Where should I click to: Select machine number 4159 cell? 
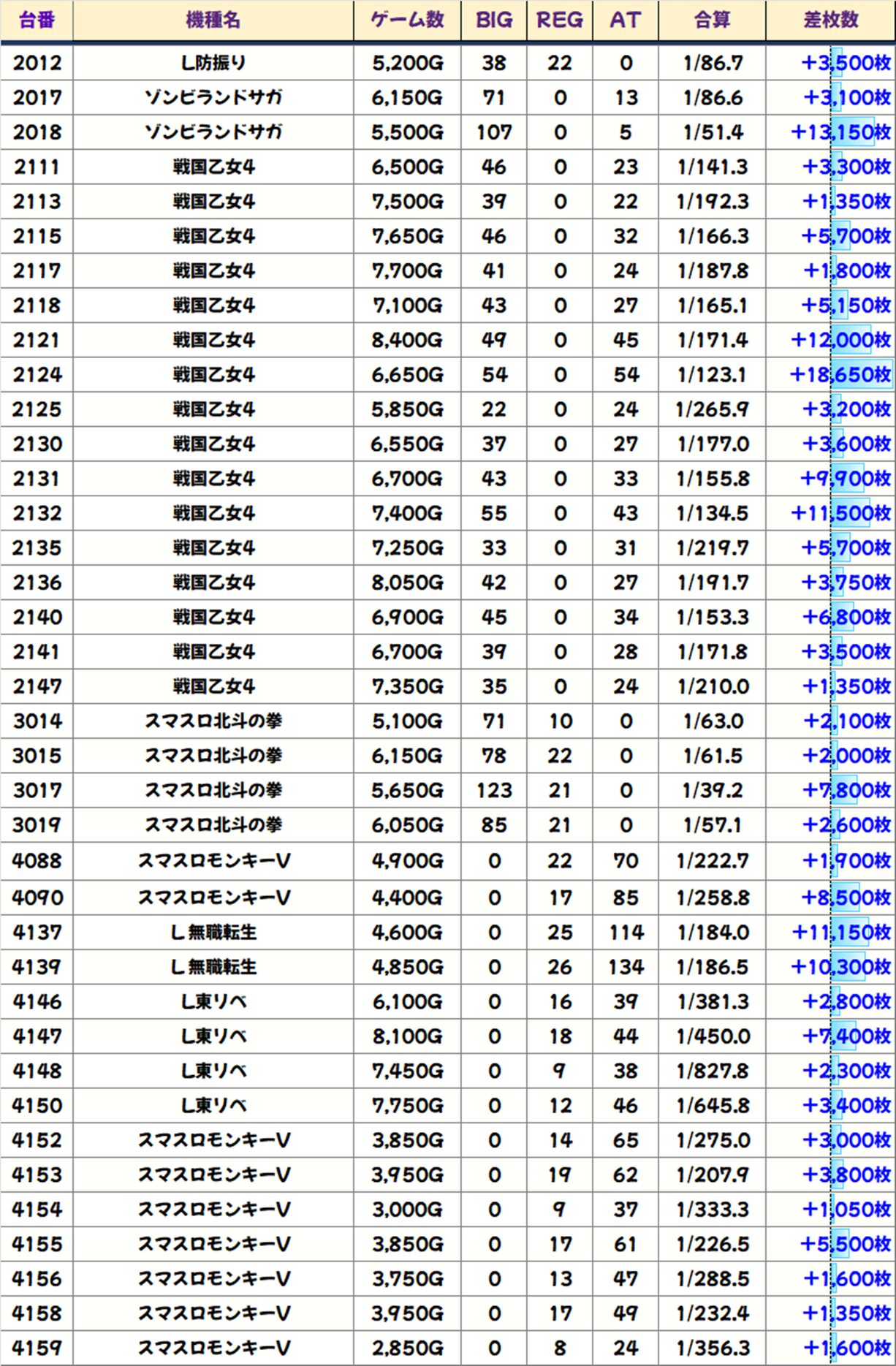[37, 1348]
